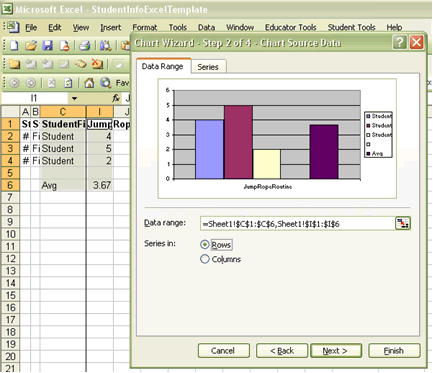Select the Series in Columns option

coord(205,259)
